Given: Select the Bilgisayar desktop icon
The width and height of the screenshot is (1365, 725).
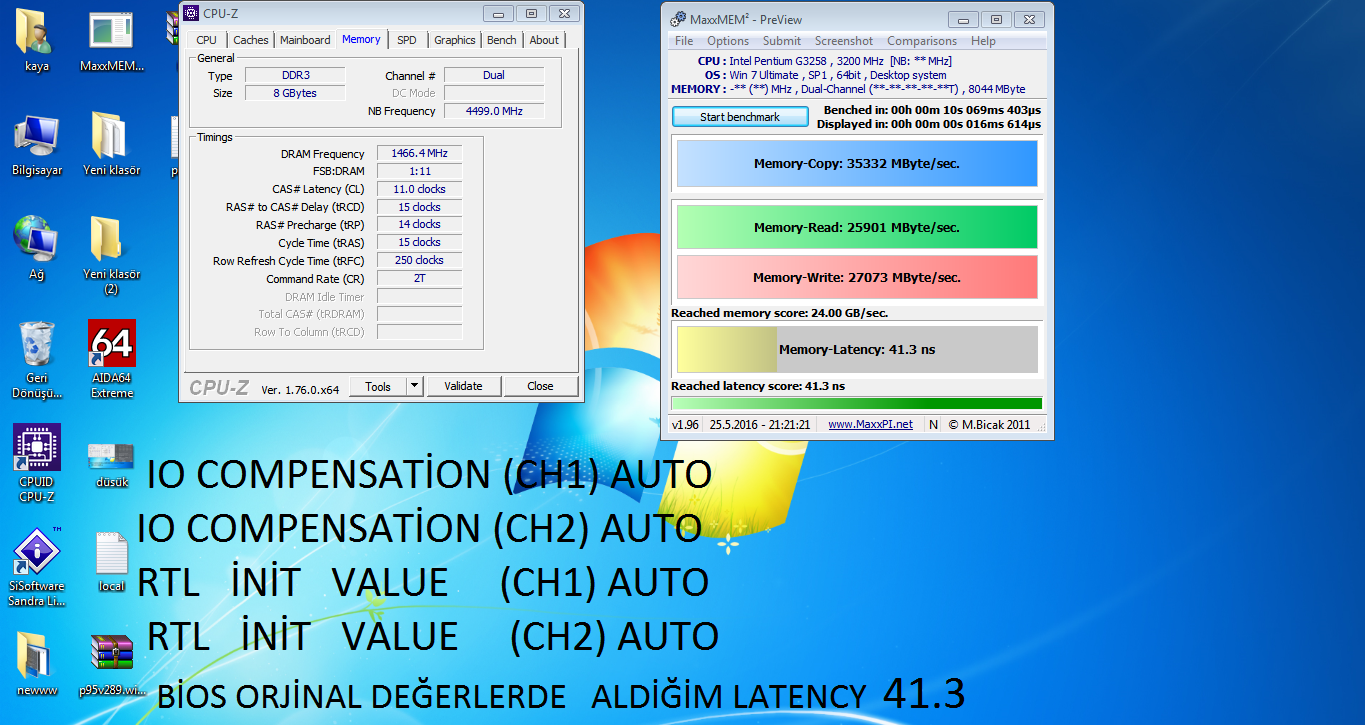Looking at the screenshot, I should coord(37,137).
